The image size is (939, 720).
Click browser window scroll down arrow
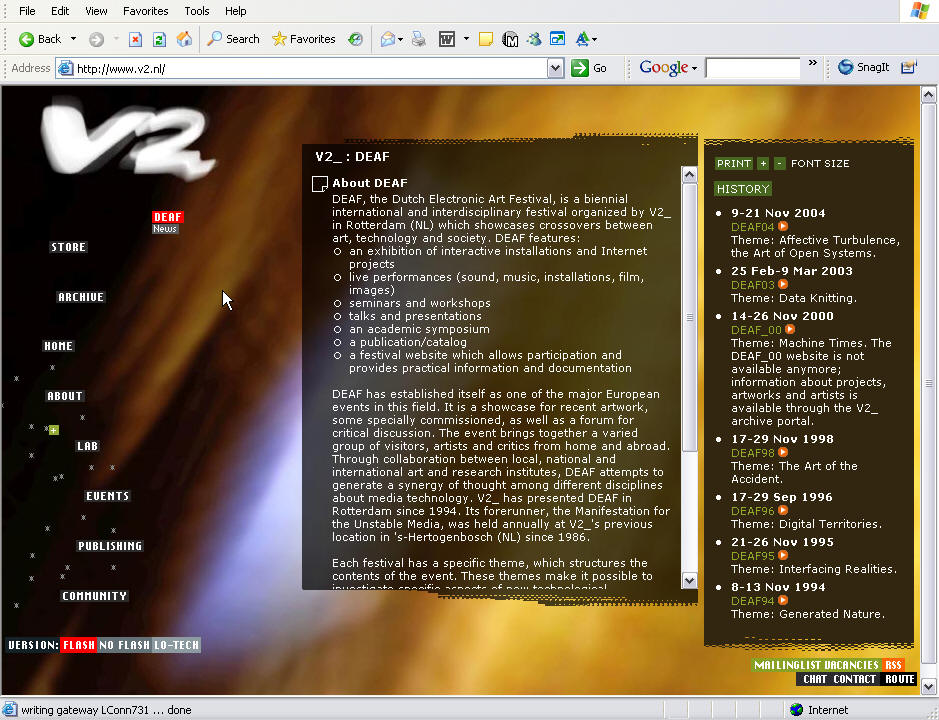pyautogui.click(x=928, y=686)
